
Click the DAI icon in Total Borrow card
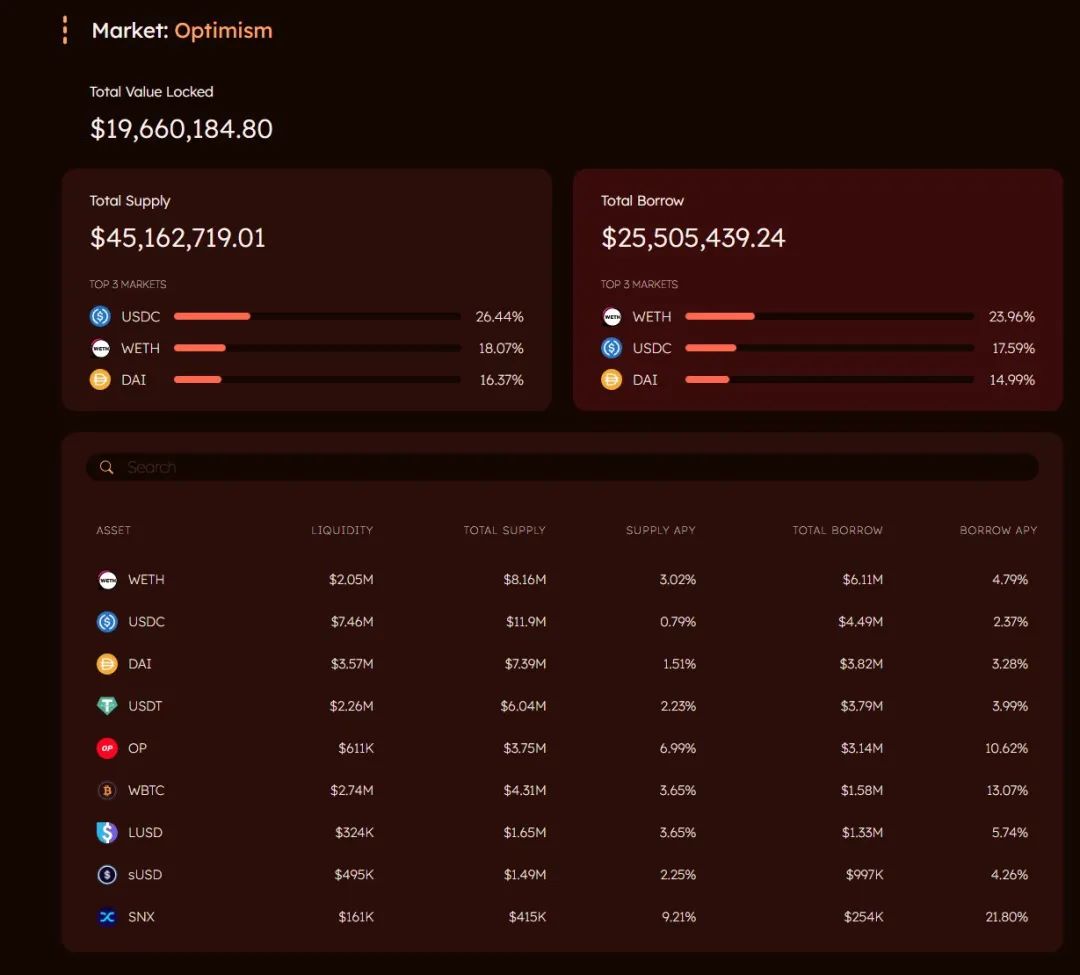click(x=612, y=380)
